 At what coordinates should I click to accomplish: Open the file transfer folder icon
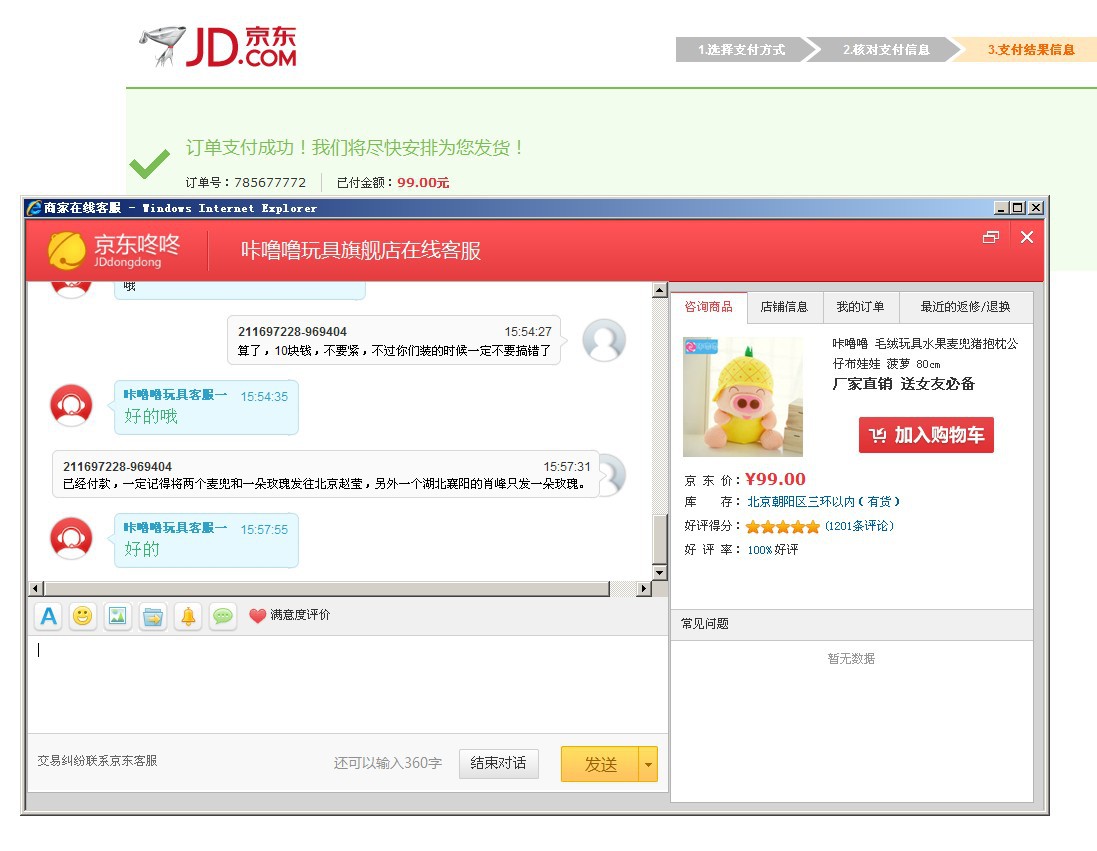[x=152, y=617]
